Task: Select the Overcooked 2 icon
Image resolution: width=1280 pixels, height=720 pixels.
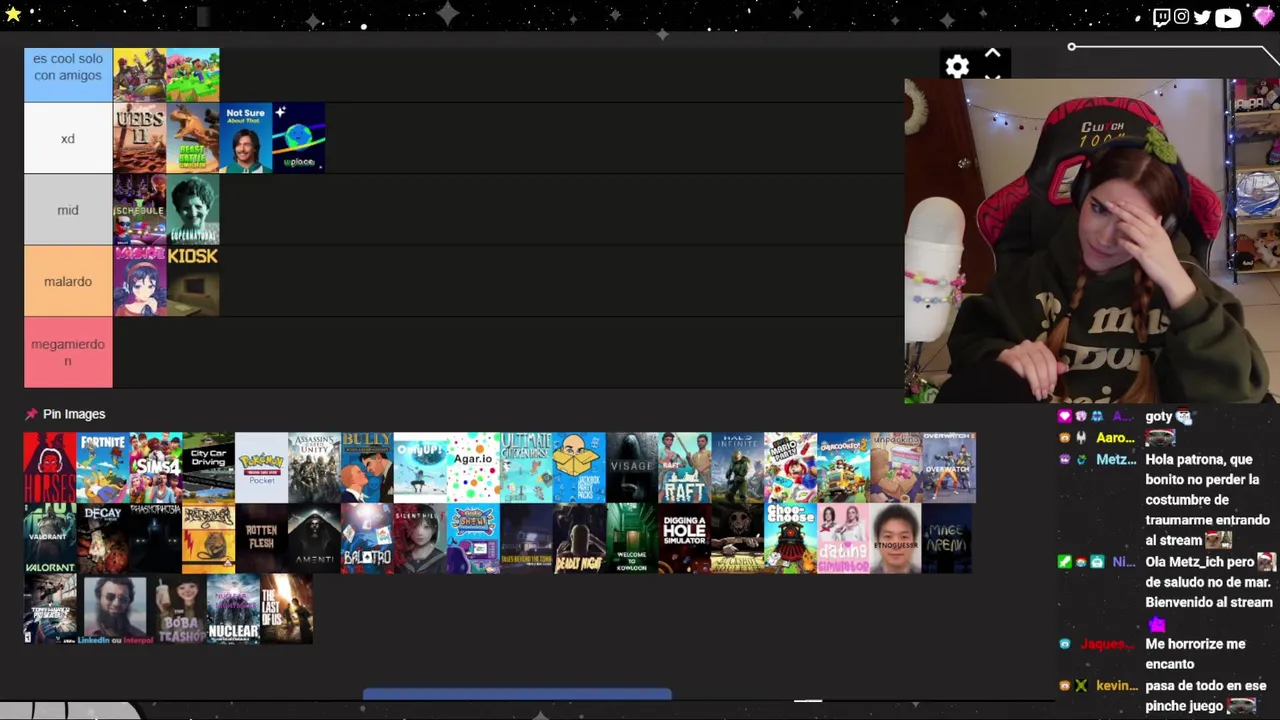Action: 844,467
